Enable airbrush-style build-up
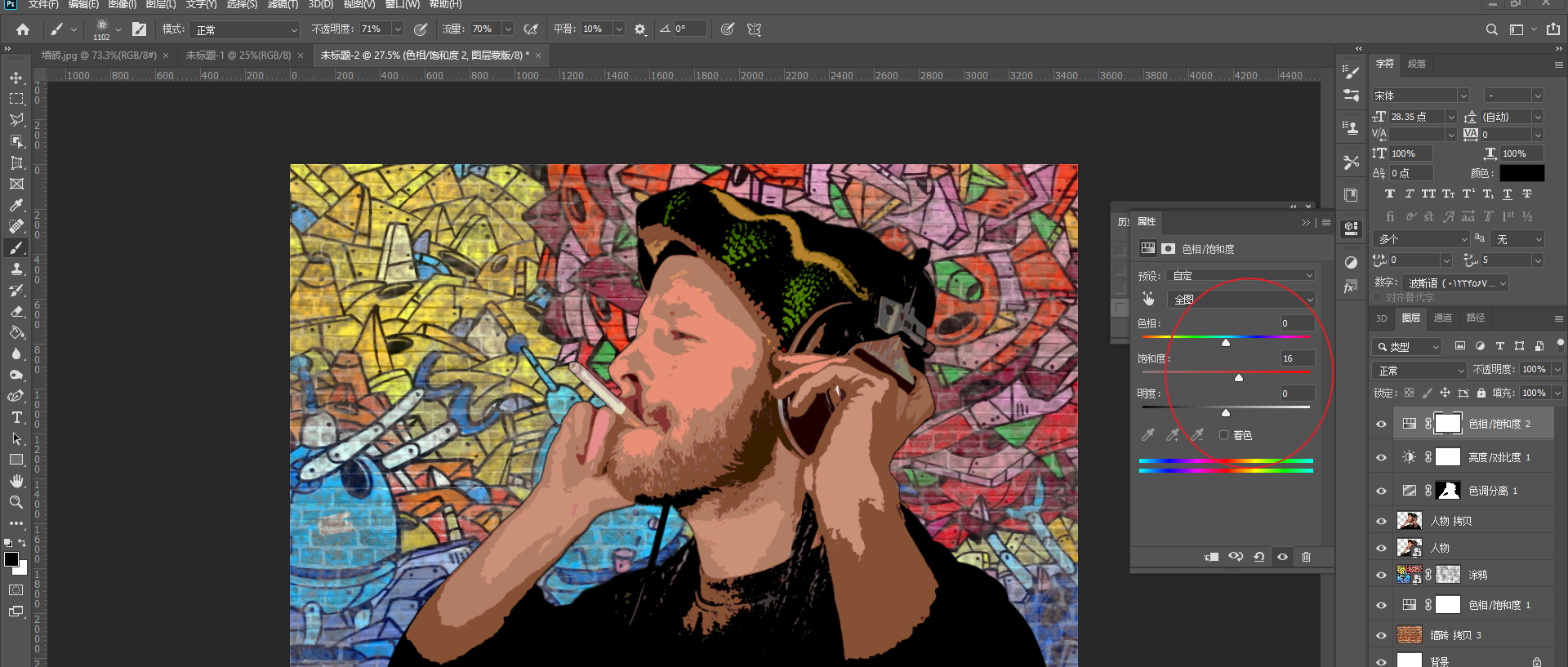 click(531, 29)
